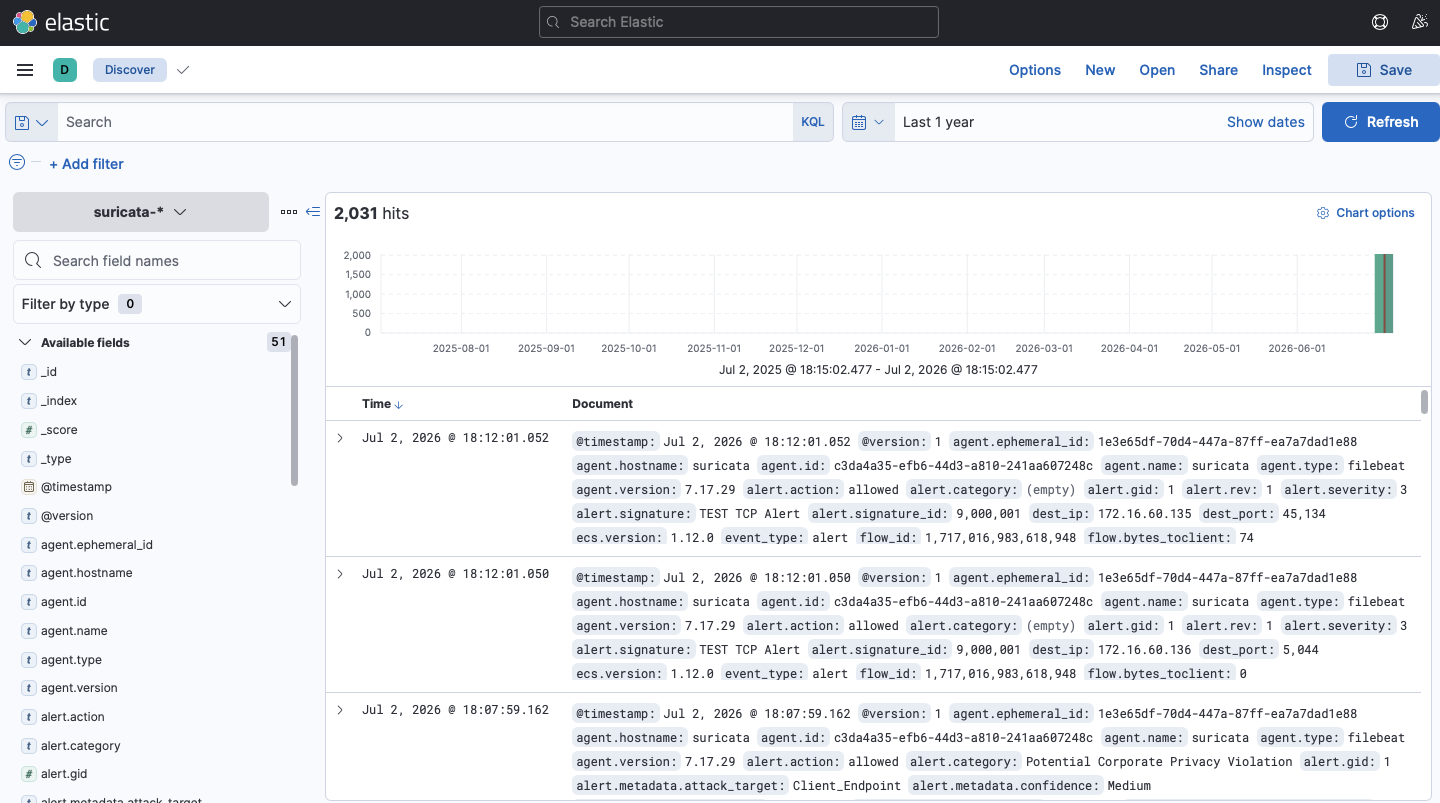Collapse the Available fields section

pyautogui.click(x=25, y=342)
